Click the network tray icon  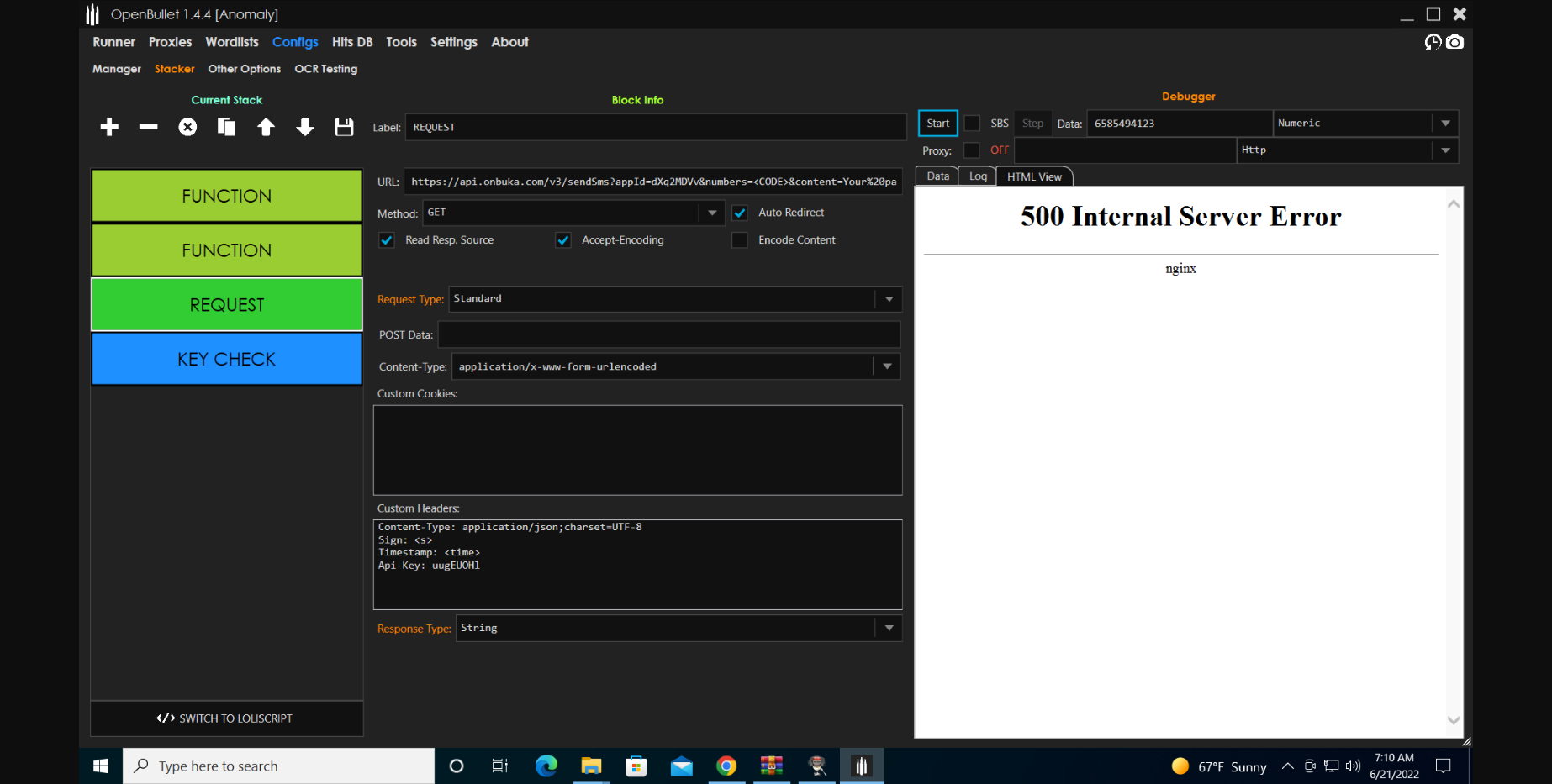pos(1331,766)
